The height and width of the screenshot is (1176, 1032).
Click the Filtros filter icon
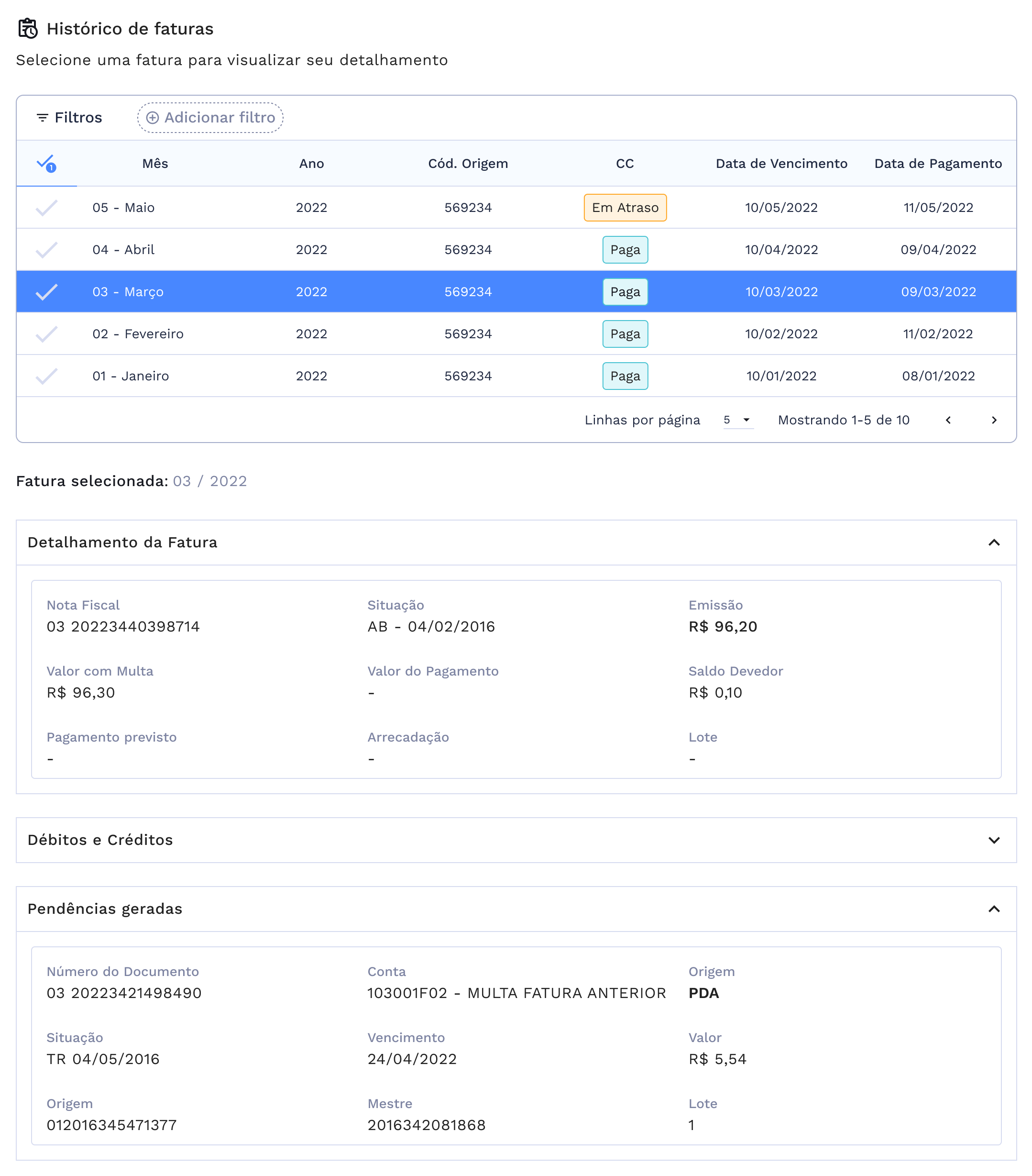click(42, 118)
